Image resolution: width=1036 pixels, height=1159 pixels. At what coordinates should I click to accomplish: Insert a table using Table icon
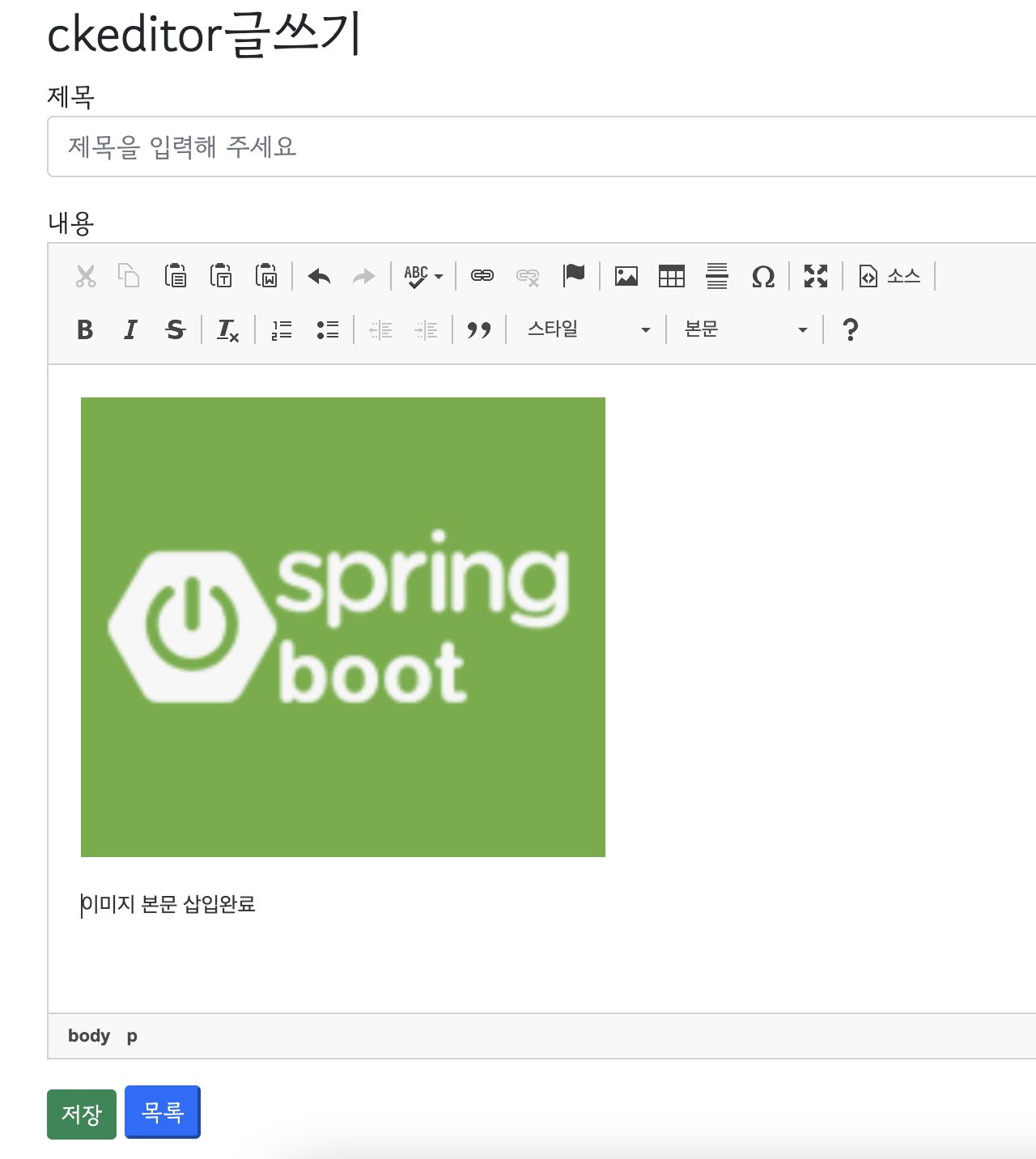pos(672,276)
